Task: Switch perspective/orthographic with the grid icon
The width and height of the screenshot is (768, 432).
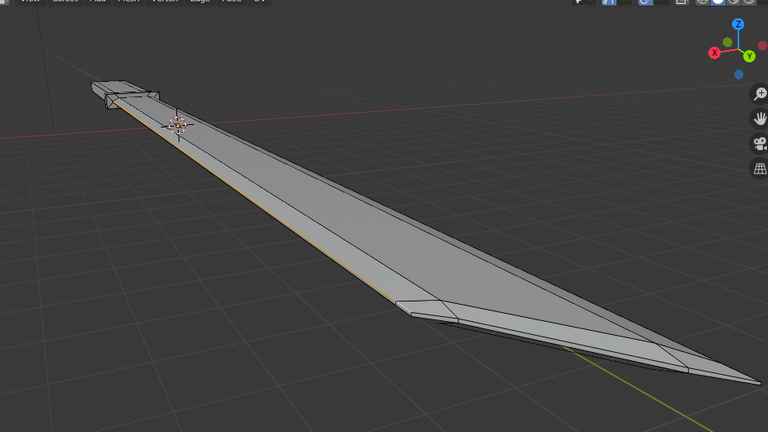Action: 759,169
